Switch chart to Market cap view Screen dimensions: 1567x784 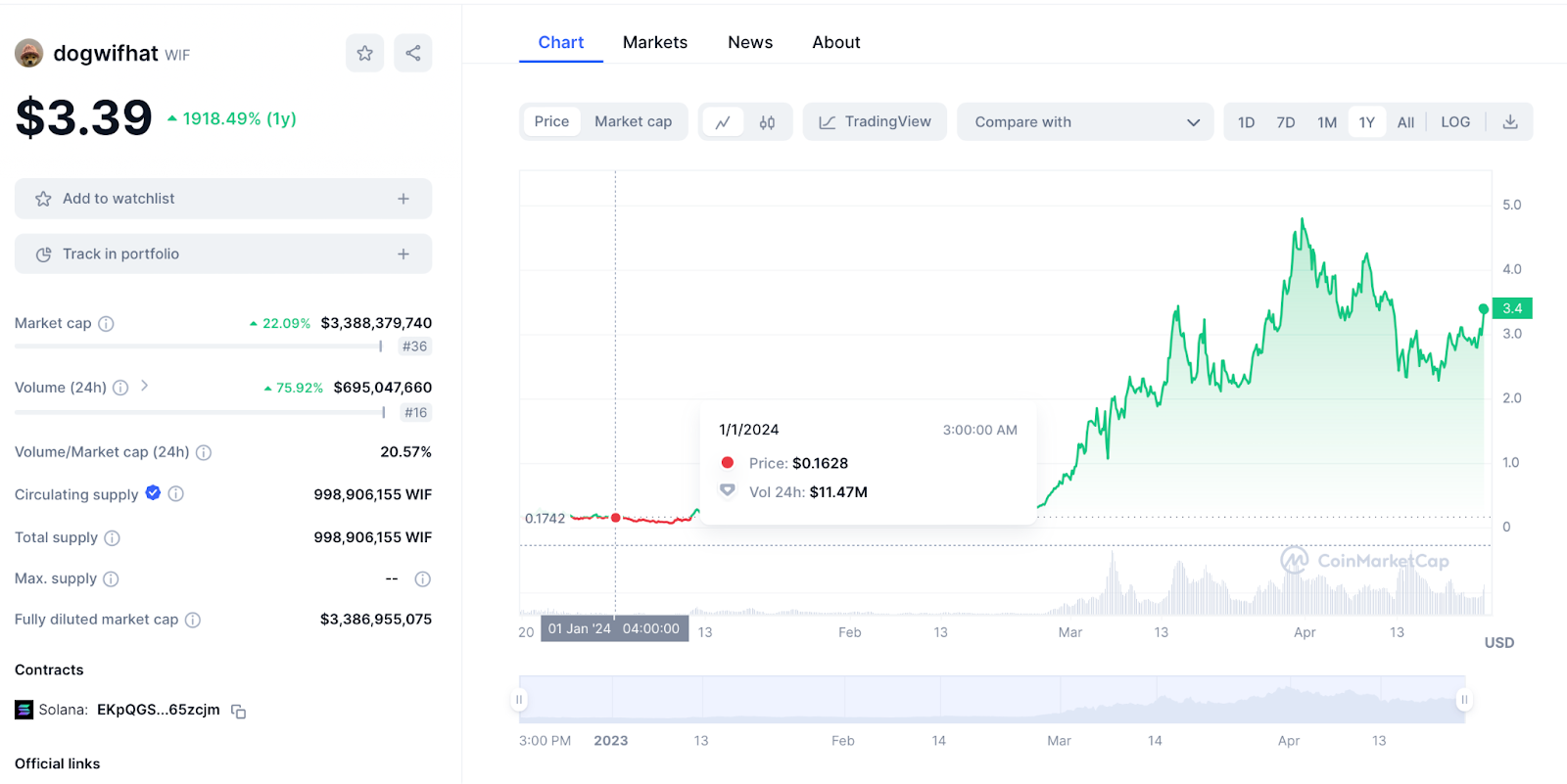point(633,122)
